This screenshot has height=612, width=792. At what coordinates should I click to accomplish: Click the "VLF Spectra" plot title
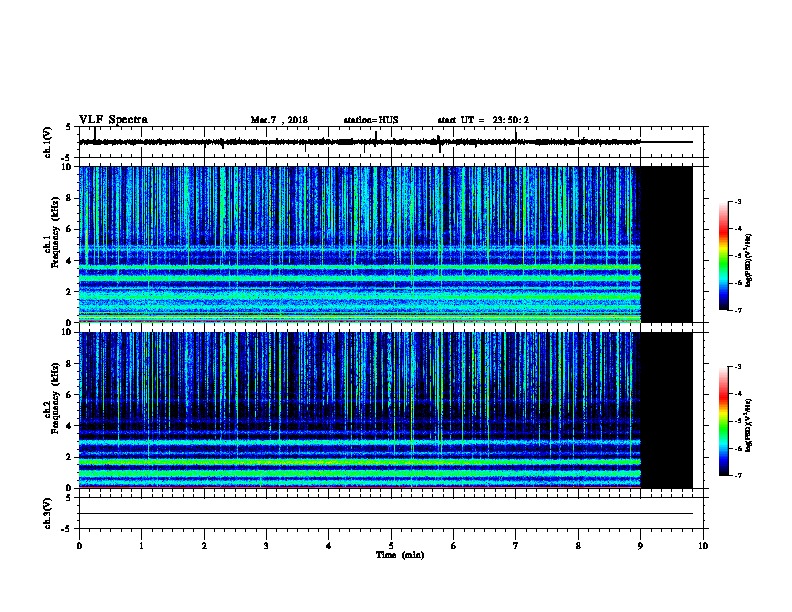coord(113,120)
